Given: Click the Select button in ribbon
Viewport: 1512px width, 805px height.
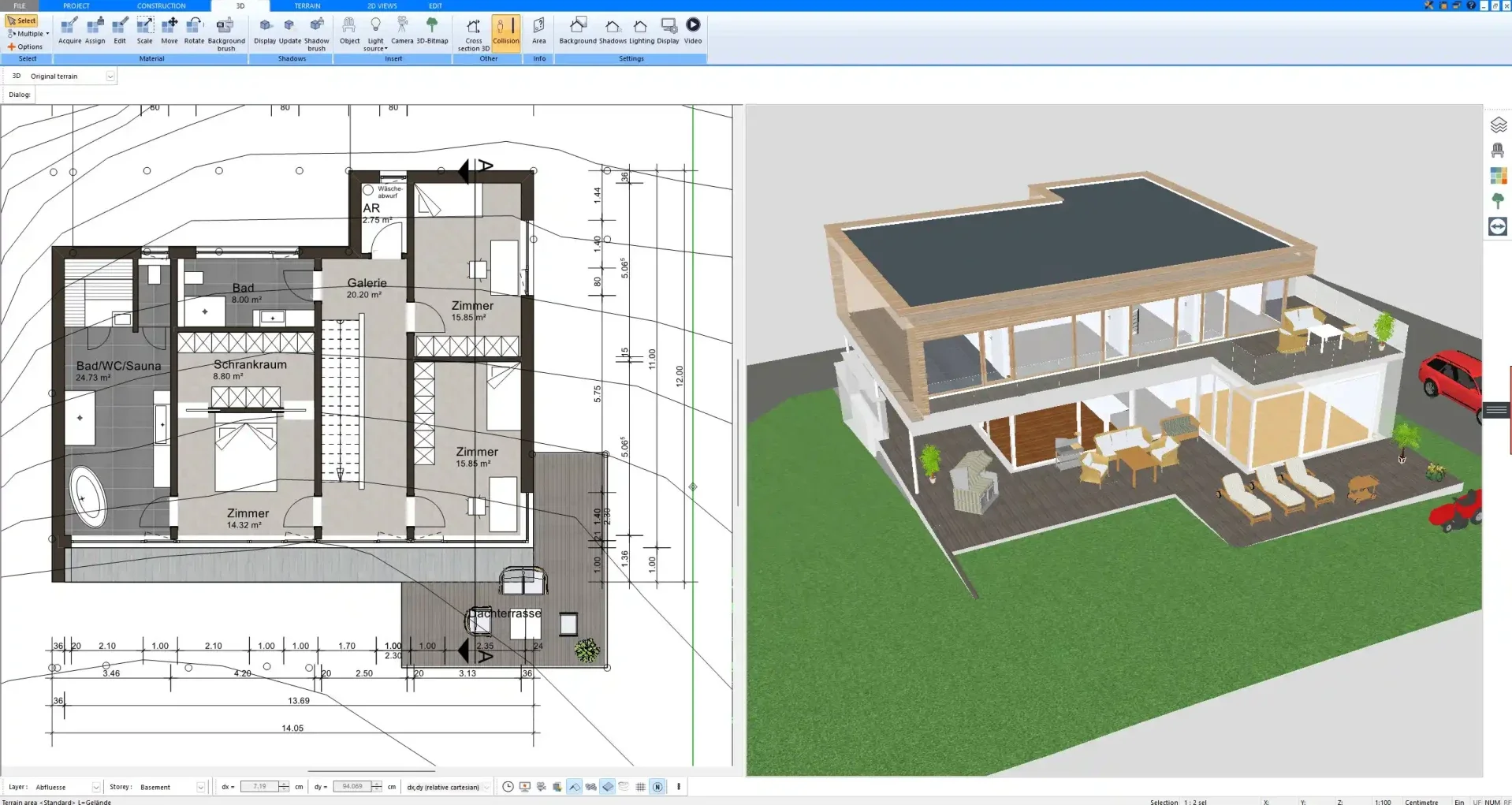Looking at the screenshot, I should [22, 21].
